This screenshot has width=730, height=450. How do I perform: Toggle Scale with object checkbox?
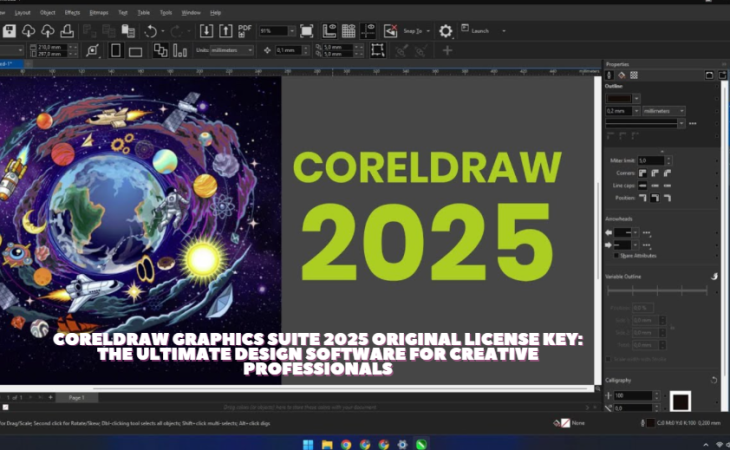(610, 358)
